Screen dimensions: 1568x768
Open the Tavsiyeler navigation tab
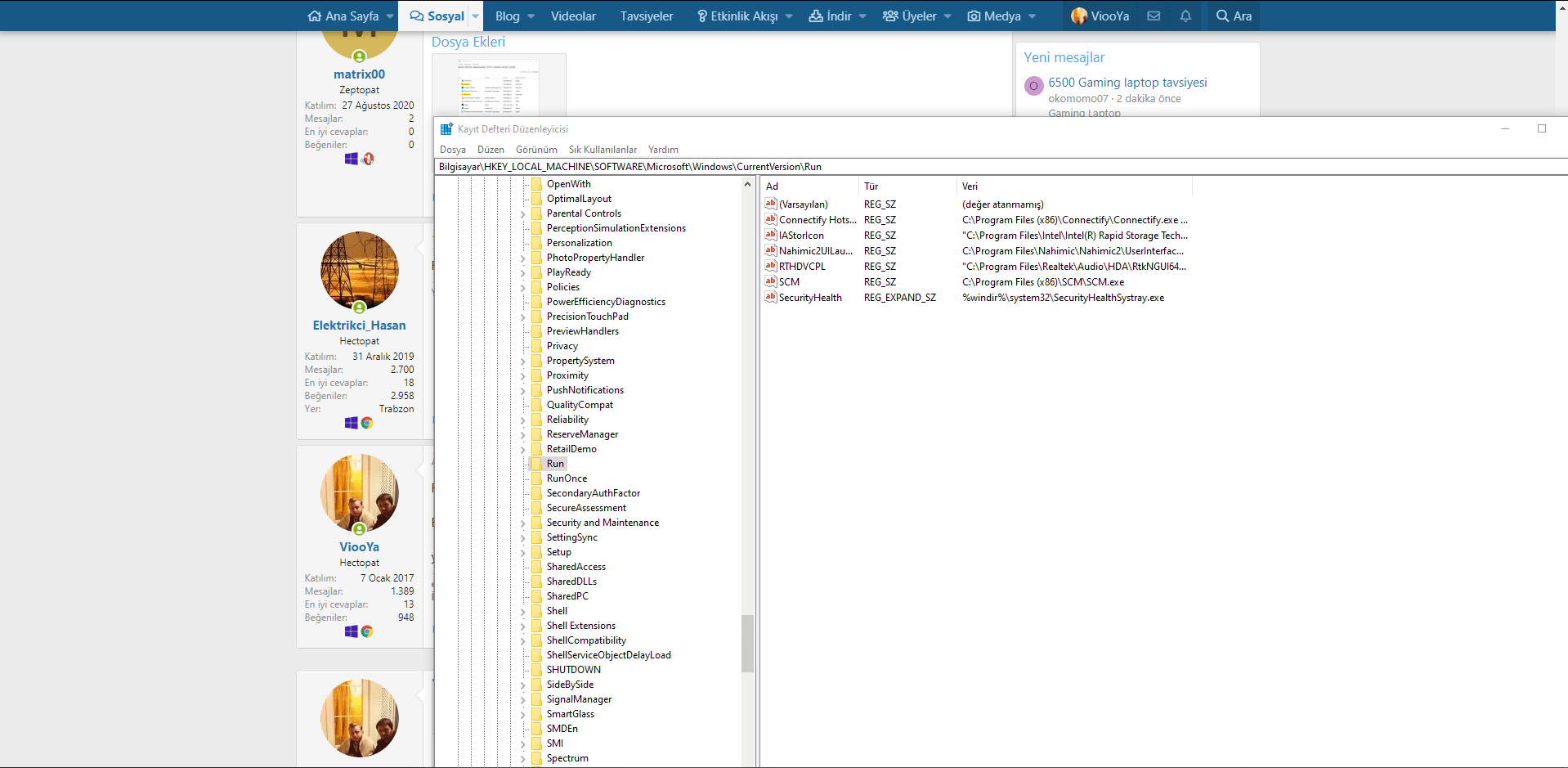pos(647,16)
